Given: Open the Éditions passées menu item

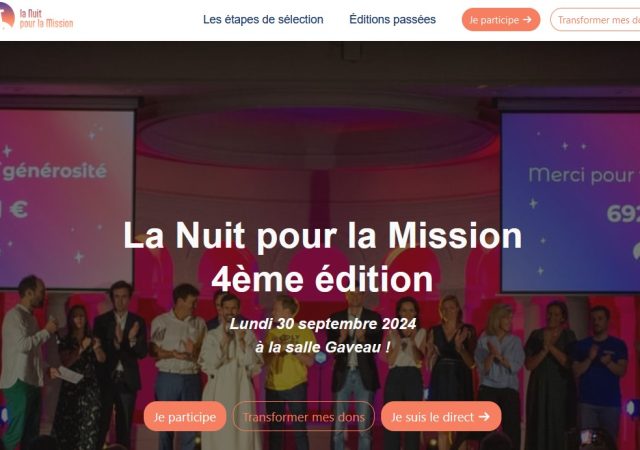Looking at the screenshot, I should click(x=392, y=19).
